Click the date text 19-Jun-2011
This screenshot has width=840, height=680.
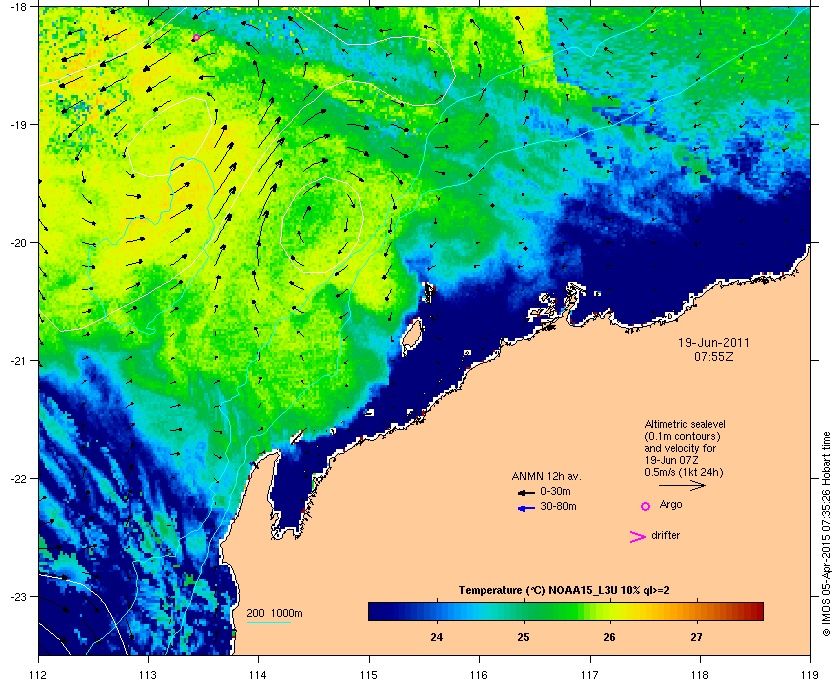tap(714, 342)
